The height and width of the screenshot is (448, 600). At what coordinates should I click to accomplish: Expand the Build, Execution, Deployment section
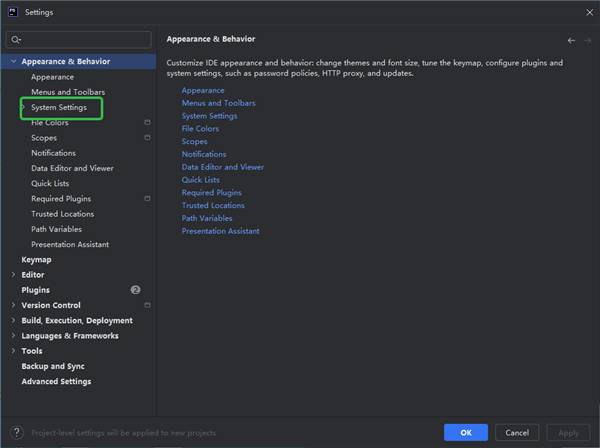coord(13,321)
